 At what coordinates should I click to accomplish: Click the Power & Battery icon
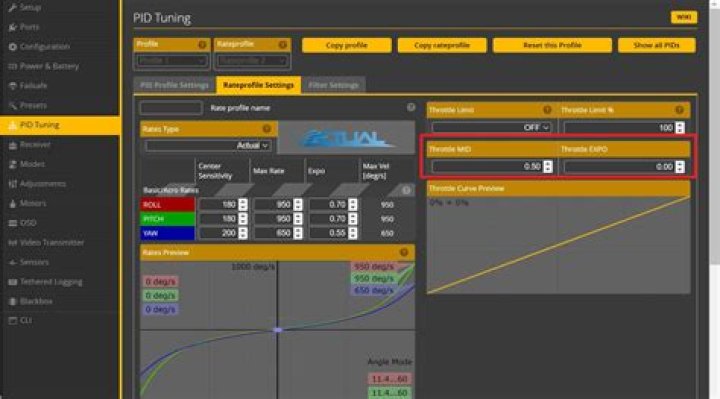coord(12,66)
